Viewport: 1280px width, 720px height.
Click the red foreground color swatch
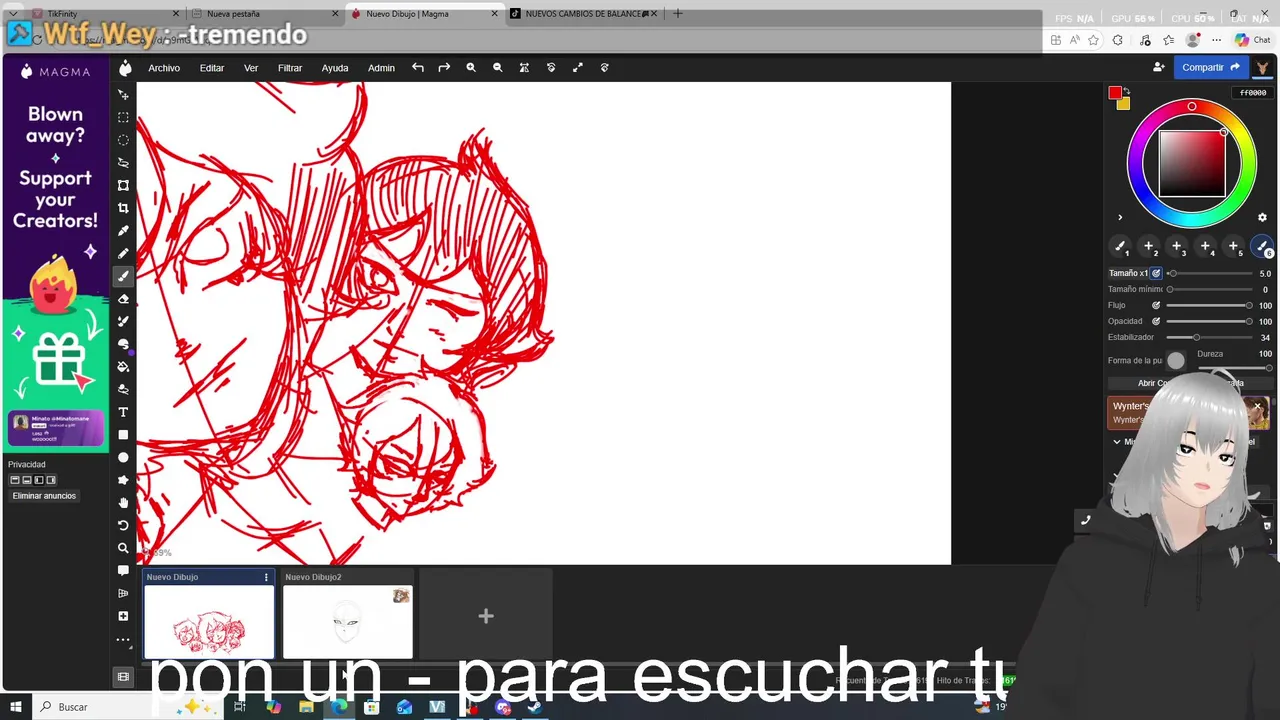pyautogui.click(x=1115, y=93)
